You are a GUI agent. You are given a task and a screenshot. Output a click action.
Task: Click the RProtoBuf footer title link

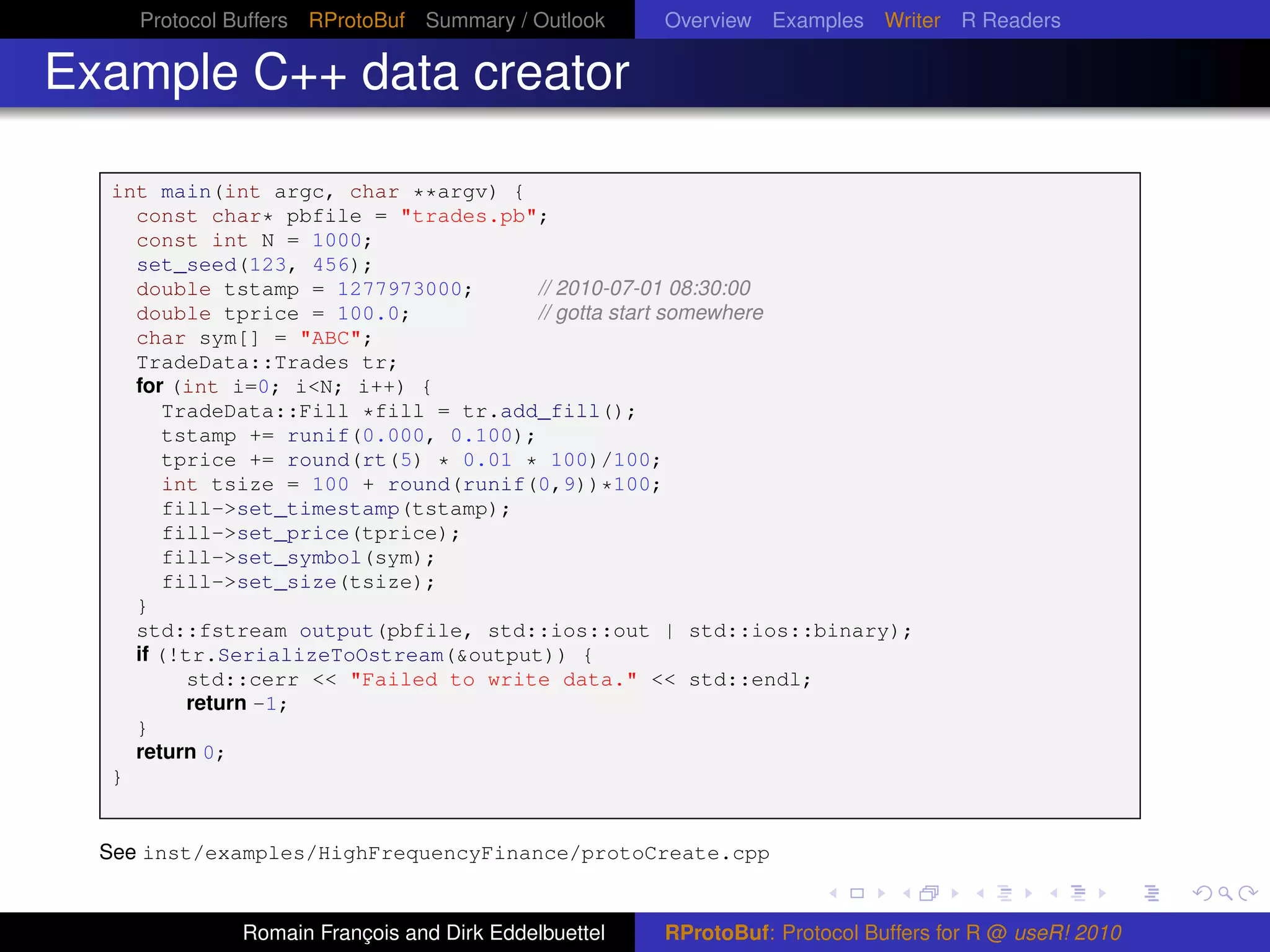[x=893, y=933]
